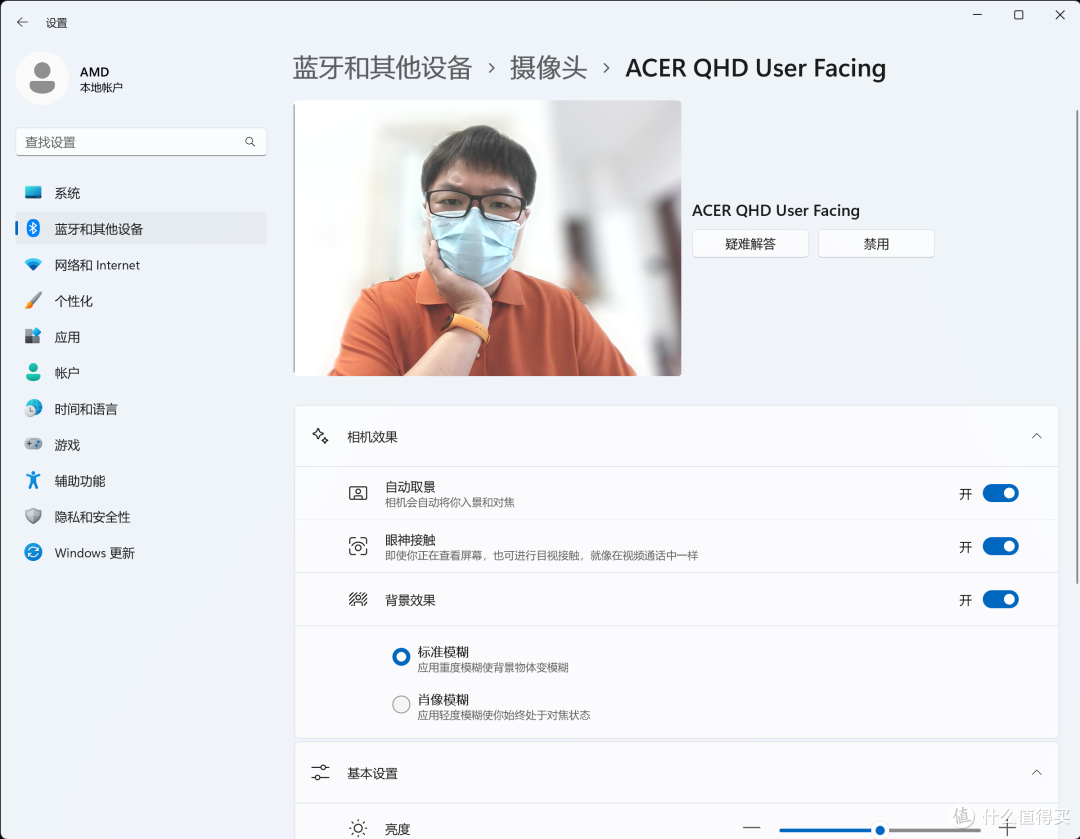Click the camera preview image
Image resolution: width=1080 pixels, height=839 pixels.
(x=488, y=238)
